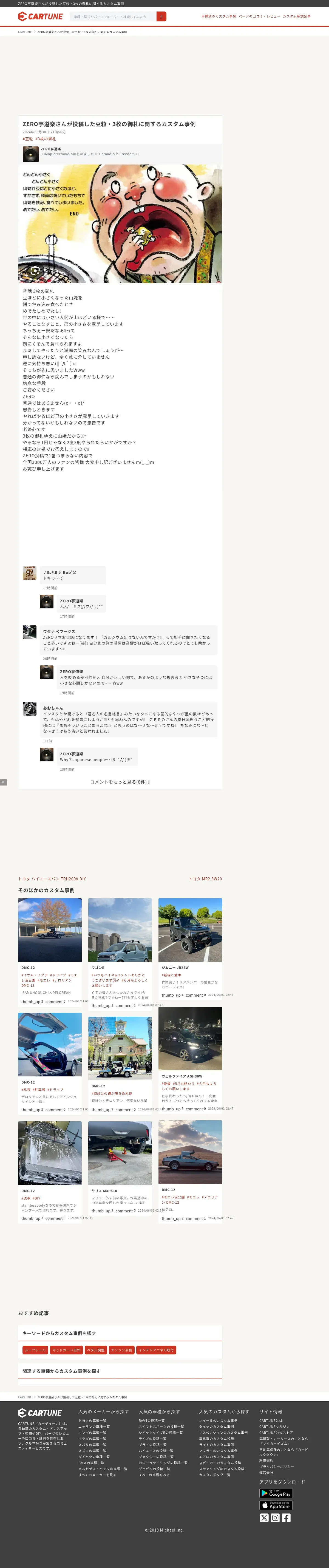
Task: Click ZERO亭道楽 avatar on the reply to Bob
Action: click(x=47, y=601)
